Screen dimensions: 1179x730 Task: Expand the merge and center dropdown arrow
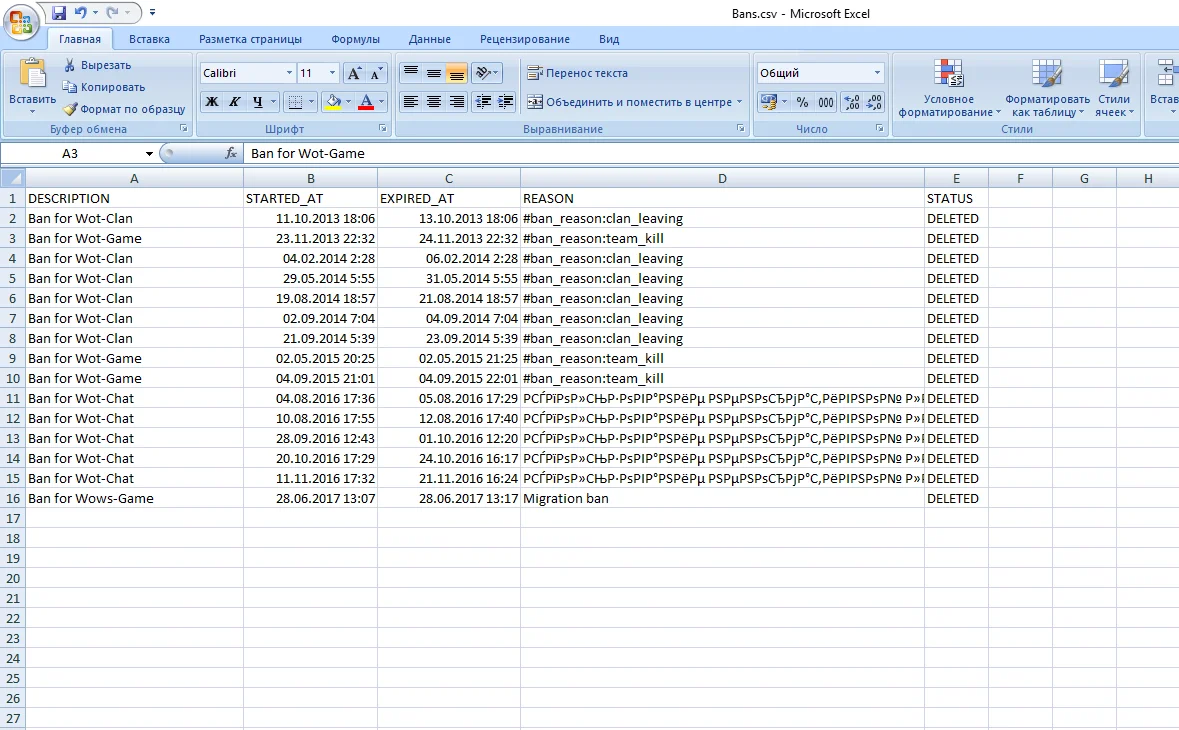739,101
